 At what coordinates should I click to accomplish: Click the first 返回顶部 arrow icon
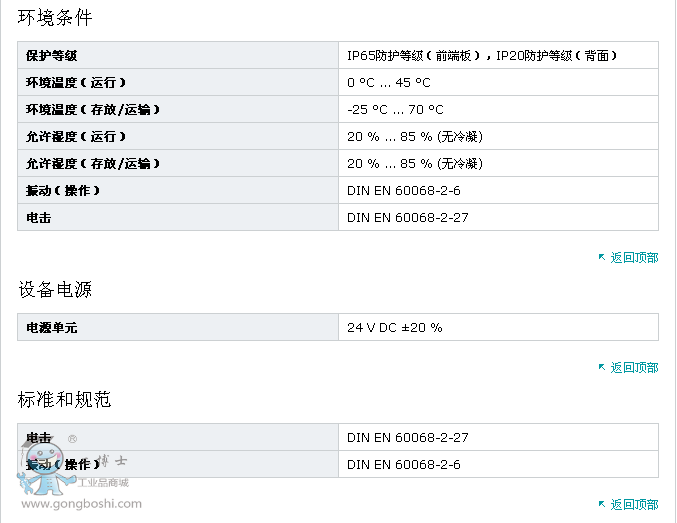click(602, 258)
